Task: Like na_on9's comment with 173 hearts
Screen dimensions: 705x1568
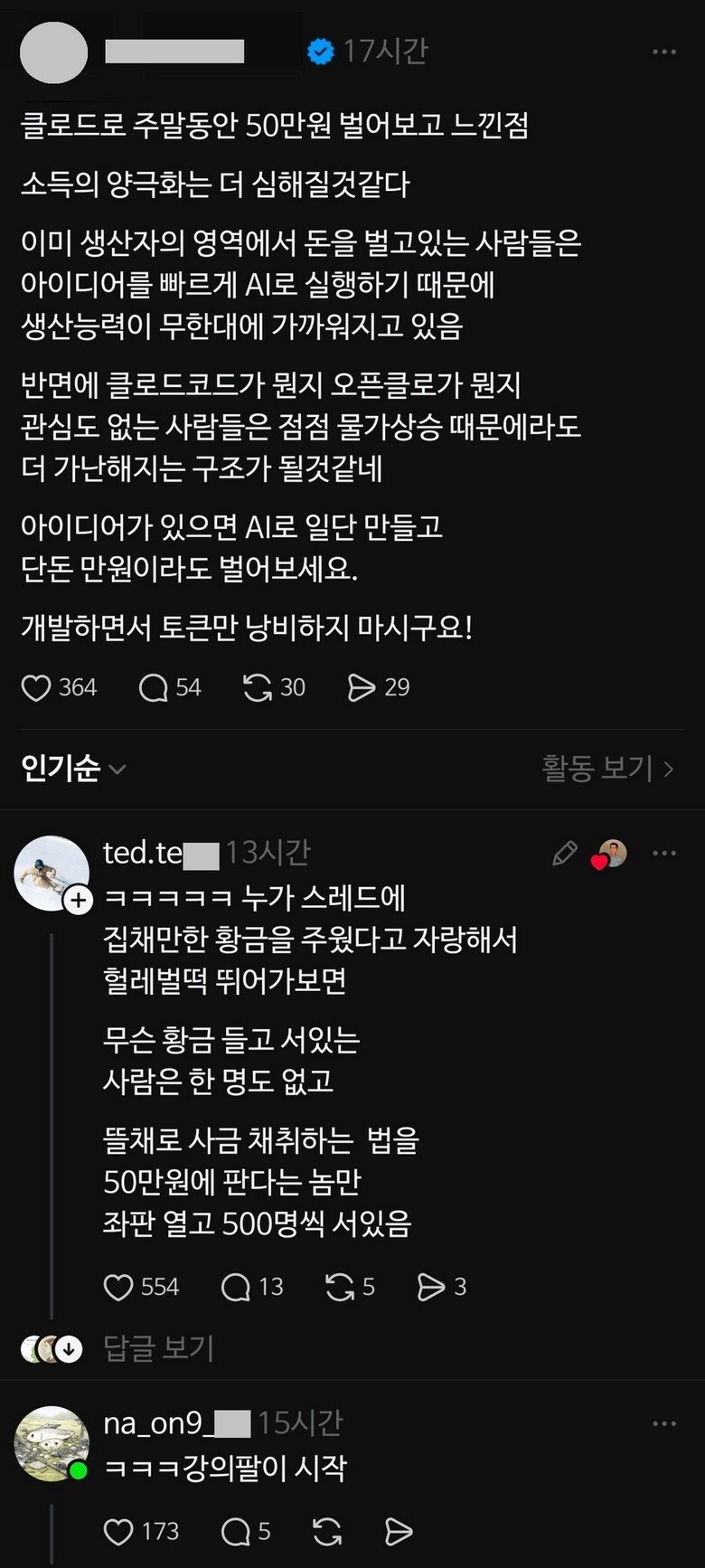Action: [x=118, y=1531]
